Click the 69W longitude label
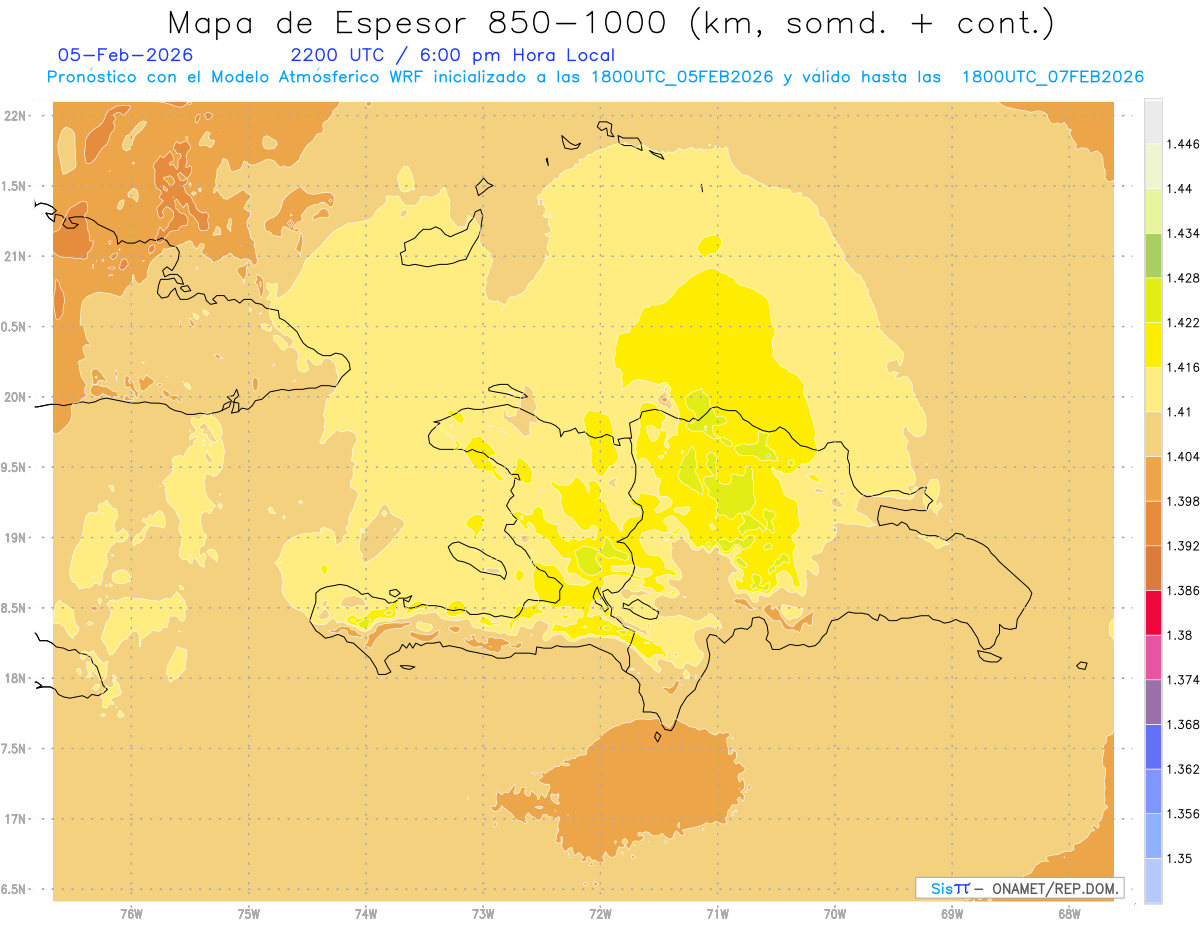Screen dimensions: 1200x927 [x=951, y=914]
